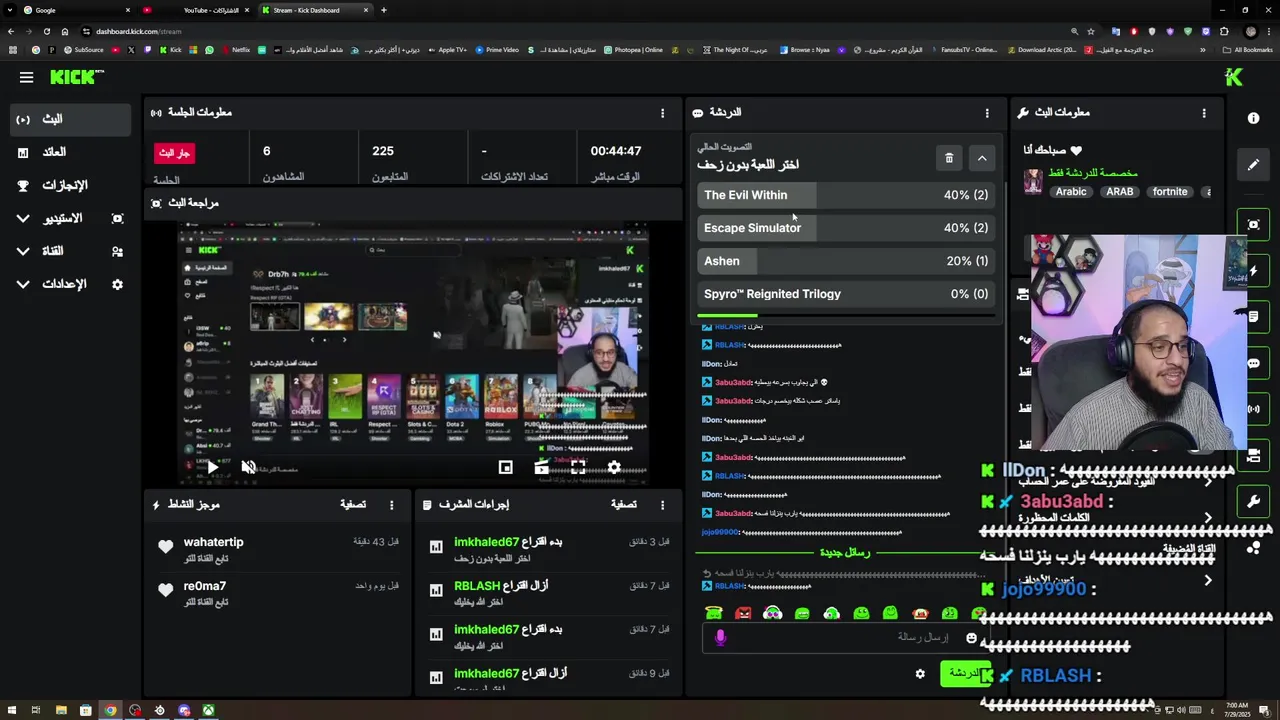Image resolution: width=1280 pixels, height=720 pixels.
Task: Click the green Kick logo at top right
Action: (1234, 77)
